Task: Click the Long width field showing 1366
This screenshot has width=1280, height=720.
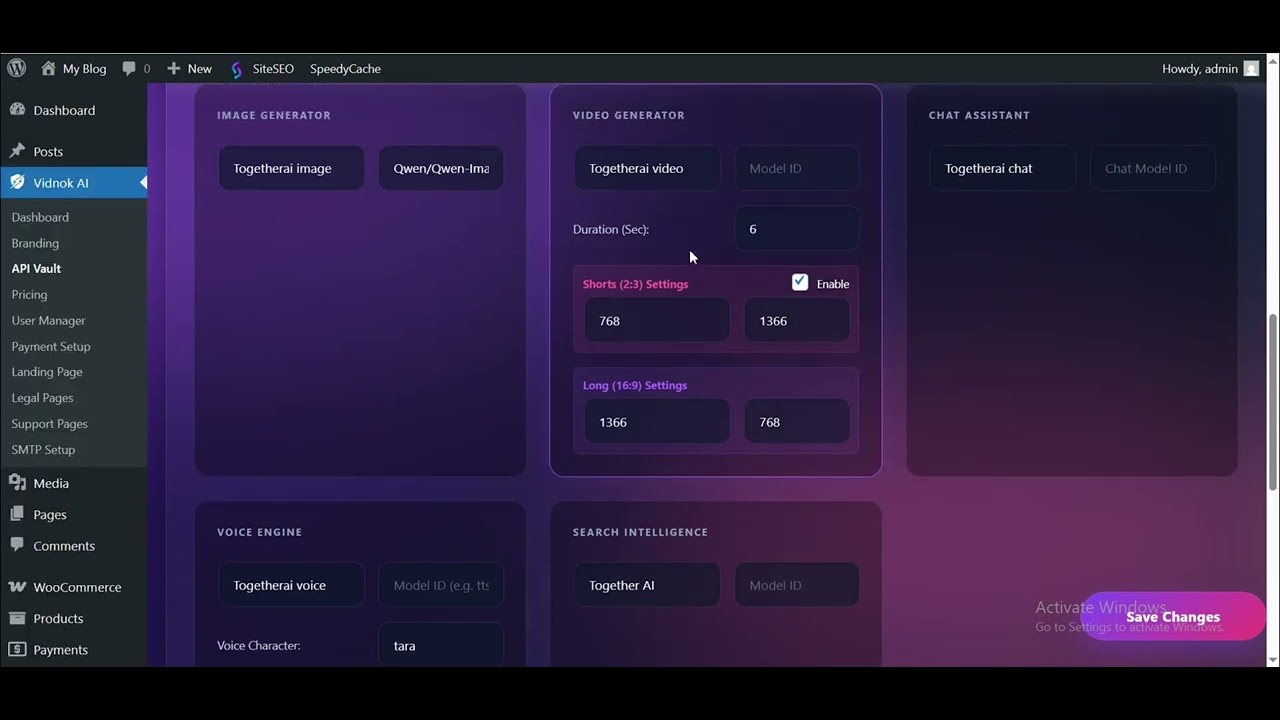Action: [x=657, y=422]
